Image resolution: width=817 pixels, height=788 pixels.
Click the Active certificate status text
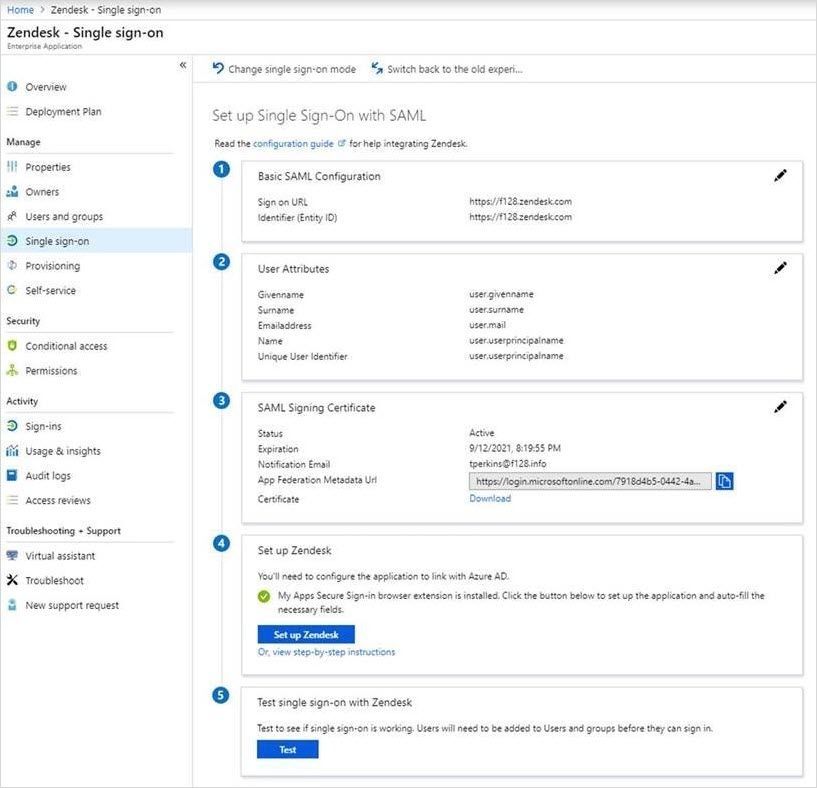click(481, 433)
